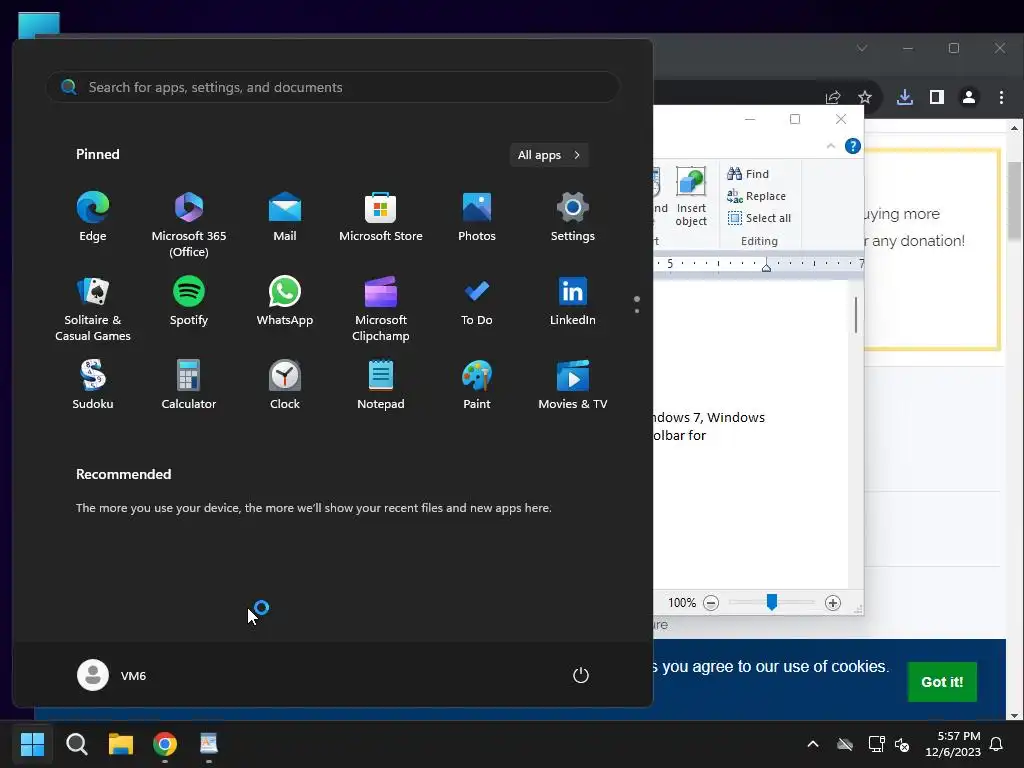Launch Microsoft 365 (Office)

point(189,224)
